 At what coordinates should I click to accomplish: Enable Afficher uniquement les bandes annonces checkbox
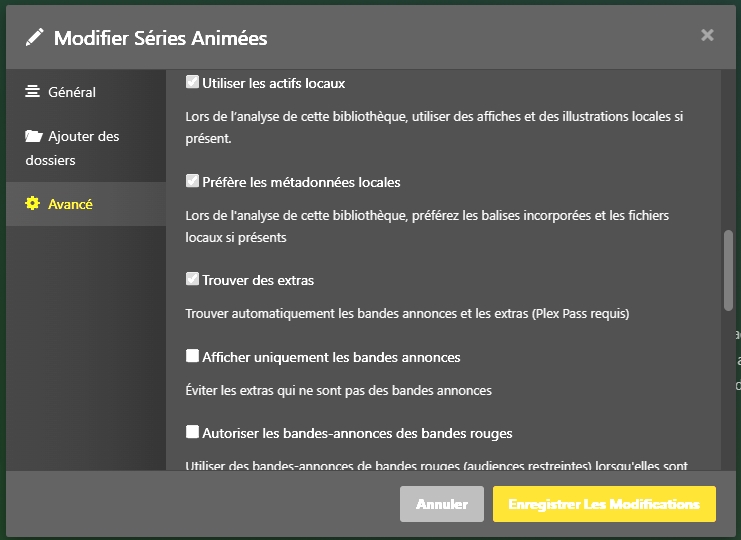coord(193,356)
